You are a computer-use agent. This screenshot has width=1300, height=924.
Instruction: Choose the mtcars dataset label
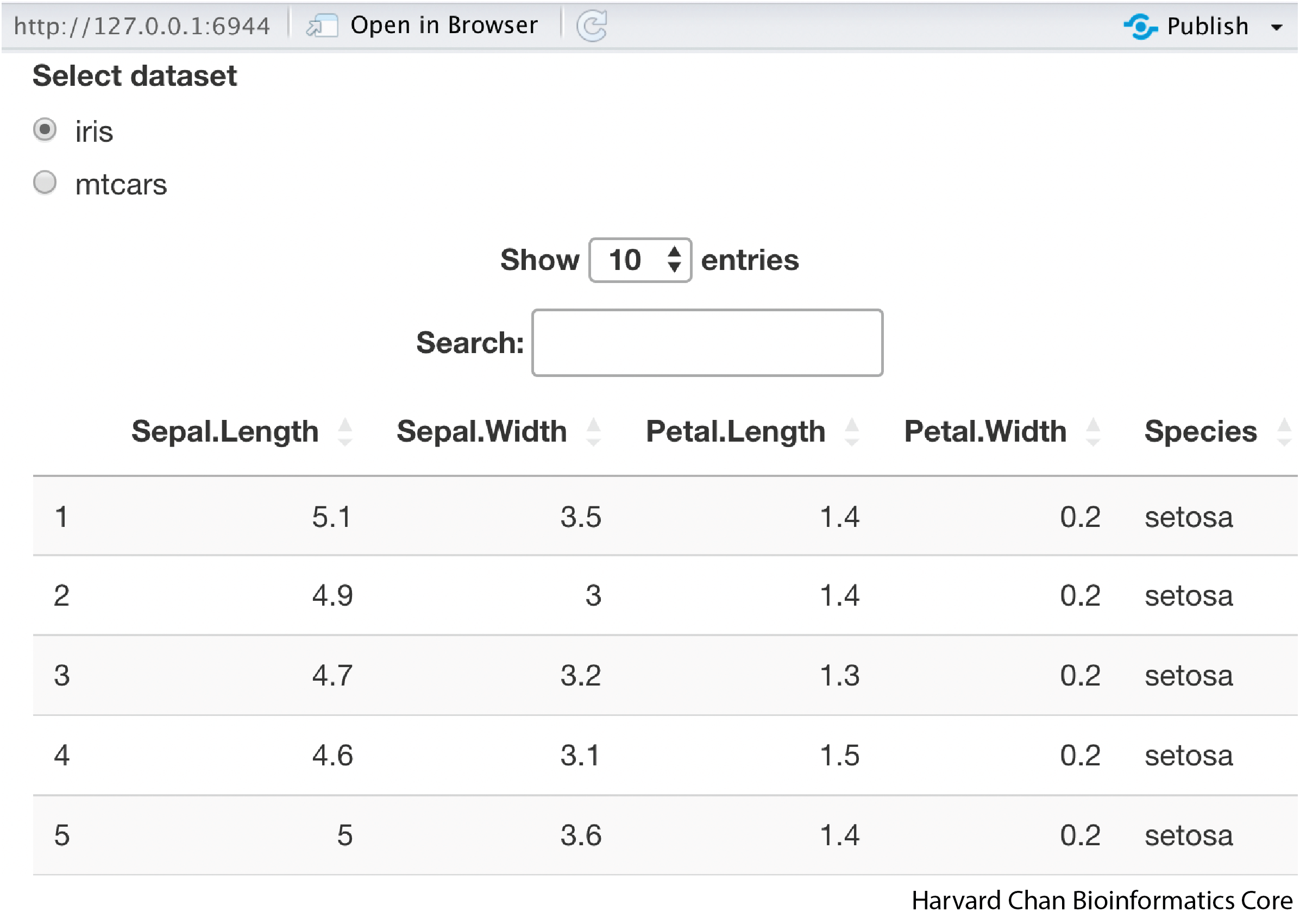coord(121,184)
